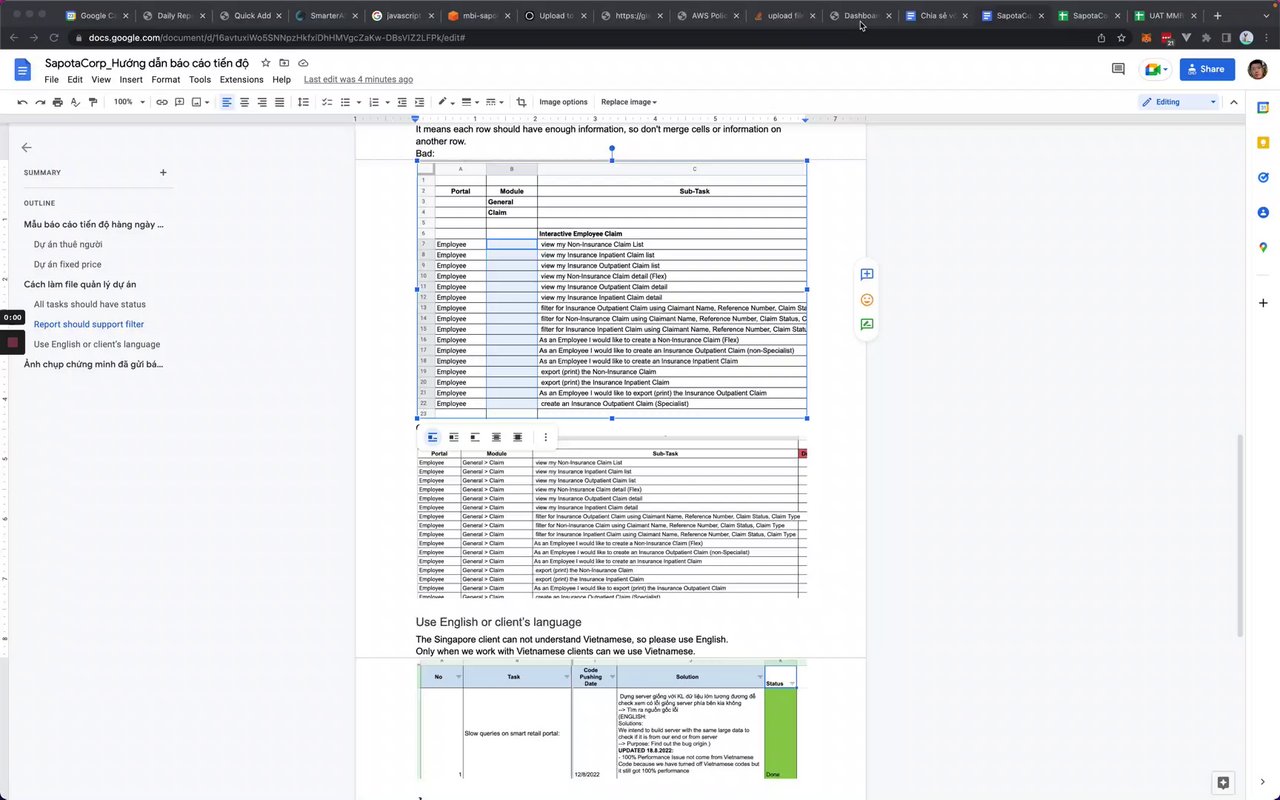
Task: Run spelling and grammar check
Action: coord(75,102)
